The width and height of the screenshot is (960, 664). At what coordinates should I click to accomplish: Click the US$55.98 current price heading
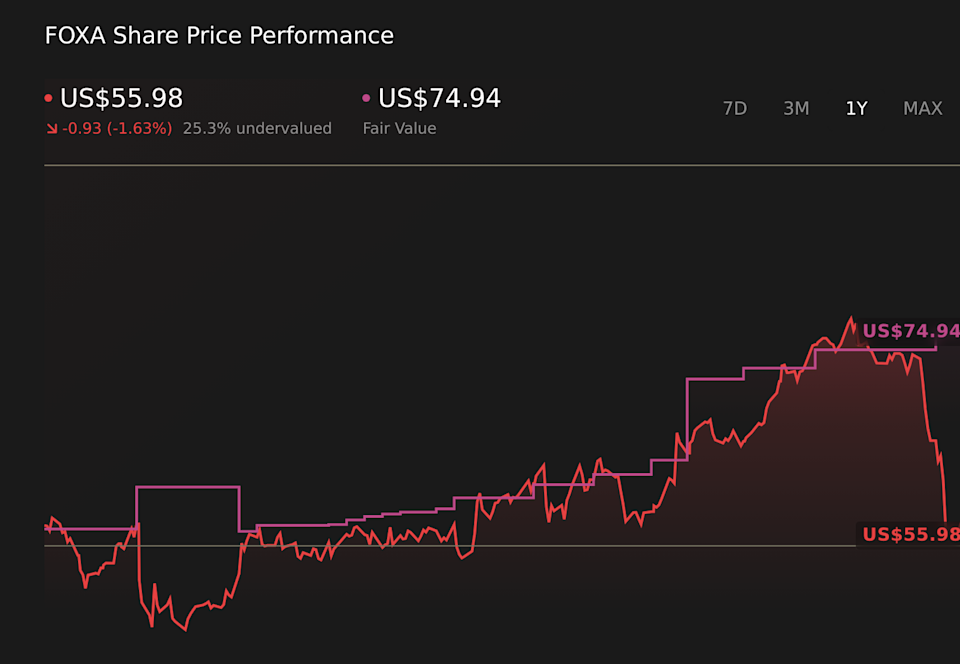click(x=120, y=98)
